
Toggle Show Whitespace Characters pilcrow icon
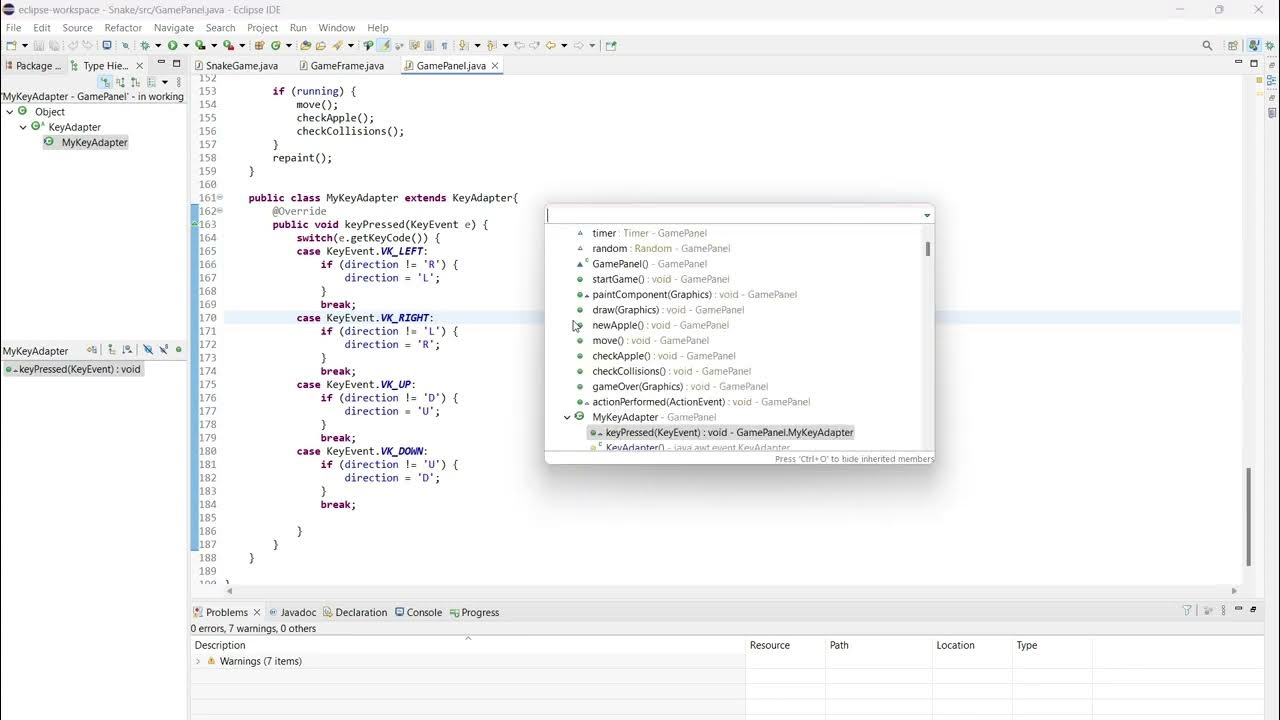coord(444,45)
